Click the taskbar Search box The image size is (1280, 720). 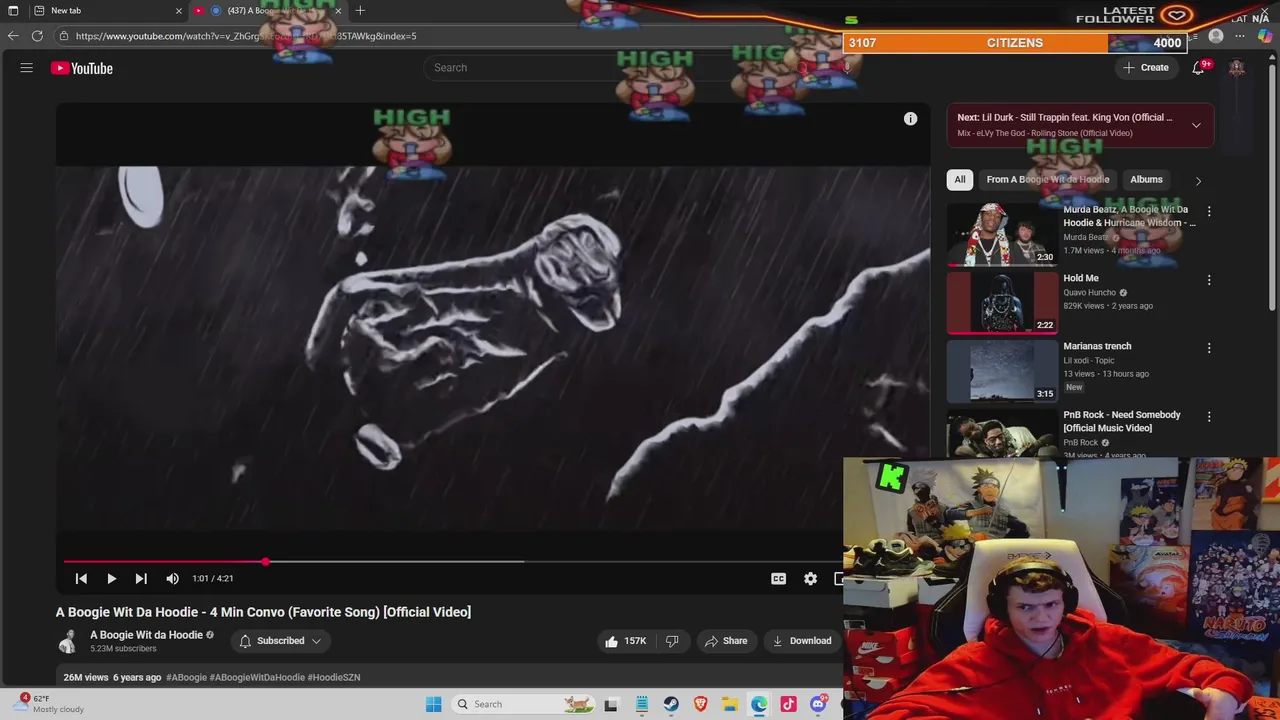pyautogui.click(x=522, y=704)
